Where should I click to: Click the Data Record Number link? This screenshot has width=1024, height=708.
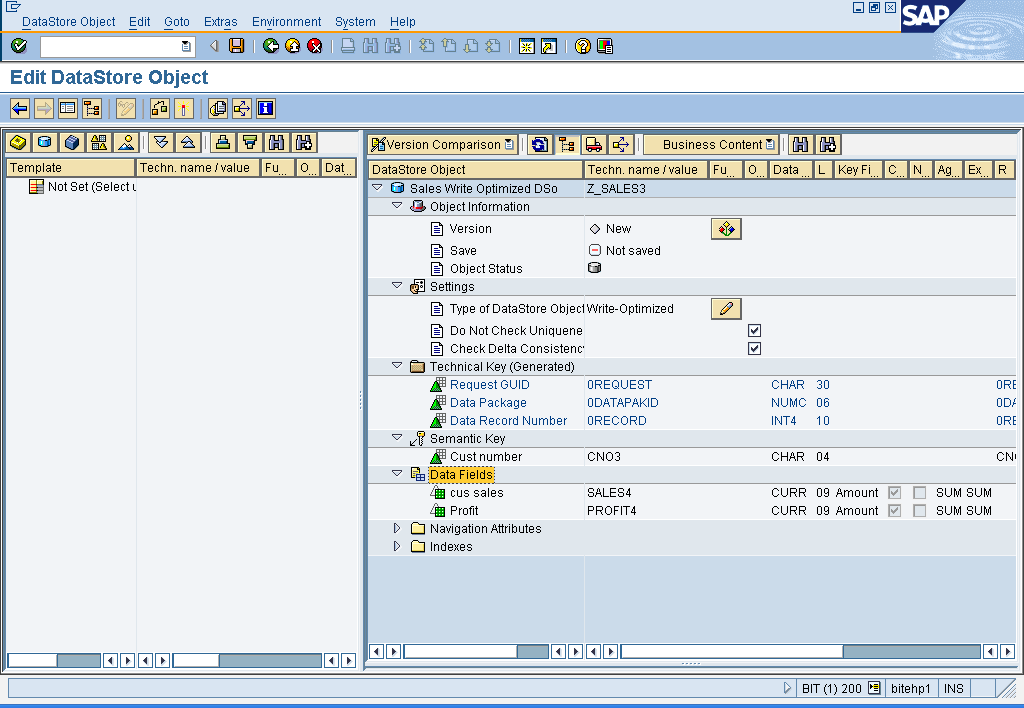(508, 421)
